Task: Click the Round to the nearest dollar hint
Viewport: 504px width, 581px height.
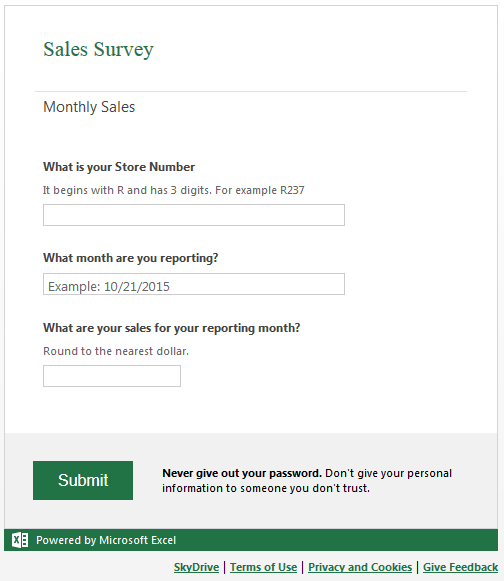Action: point(116,351)
